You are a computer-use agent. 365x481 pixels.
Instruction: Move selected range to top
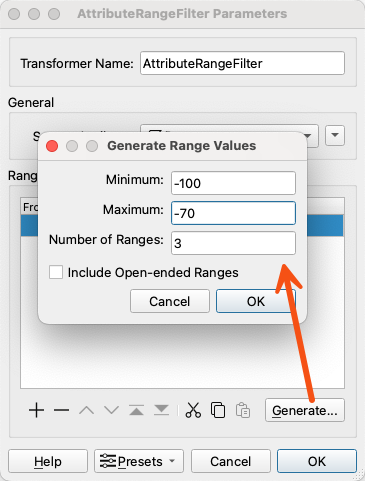(x=136, y=410)
